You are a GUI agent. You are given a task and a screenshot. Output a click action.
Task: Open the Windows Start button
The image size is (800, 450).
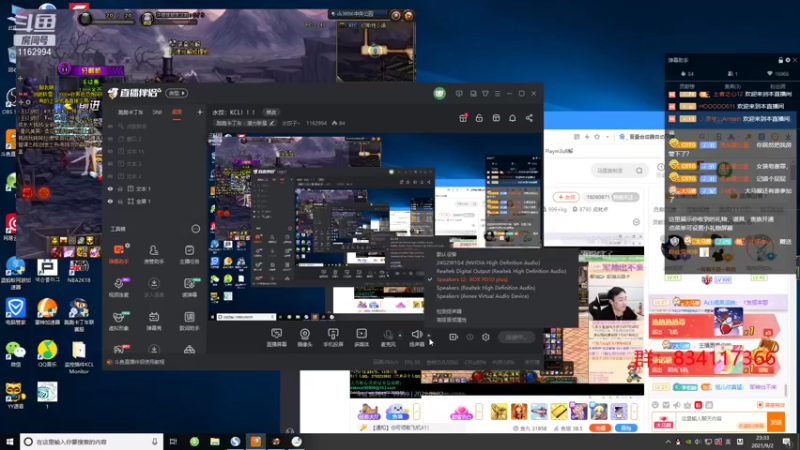(x=10, y=442)
